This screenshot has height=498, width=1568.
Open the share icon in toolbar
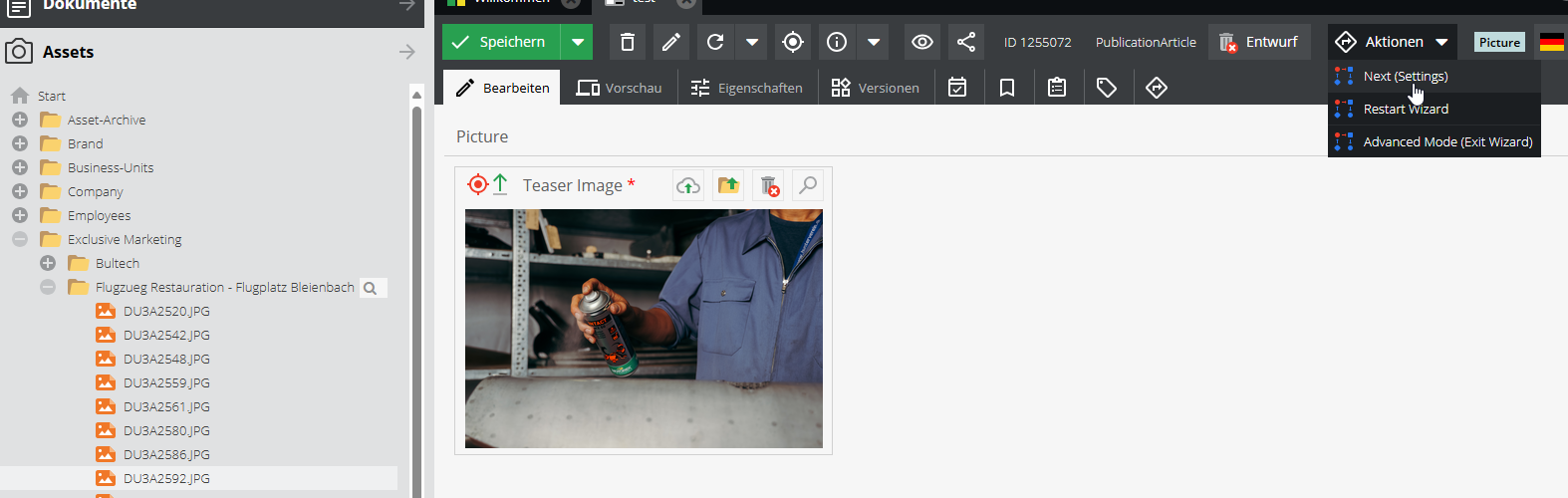pyautogui.click(x=966, y=42)
